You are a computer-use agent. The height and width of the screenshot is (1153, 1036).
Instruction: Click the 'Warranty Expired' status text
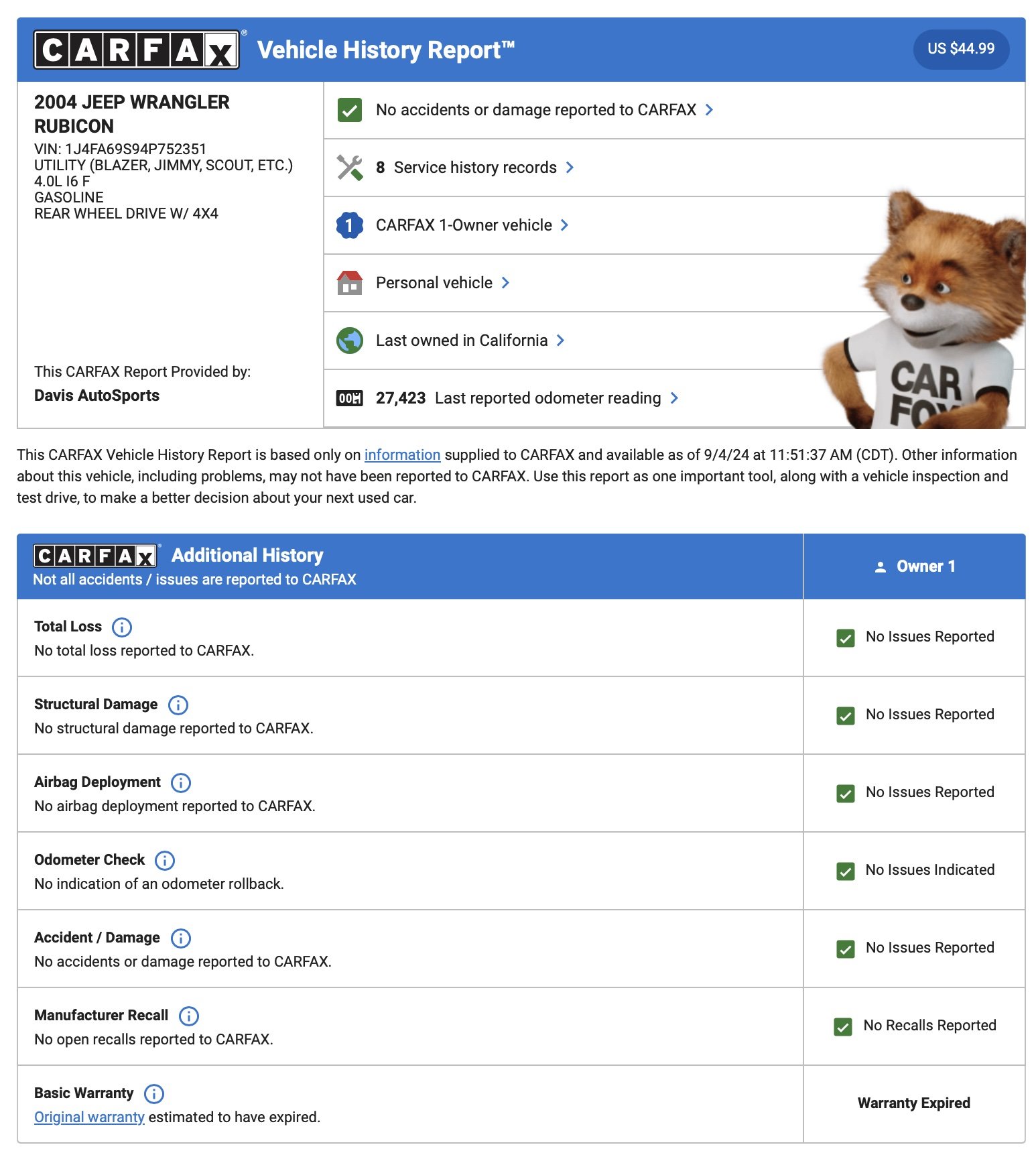point(914,1103)
